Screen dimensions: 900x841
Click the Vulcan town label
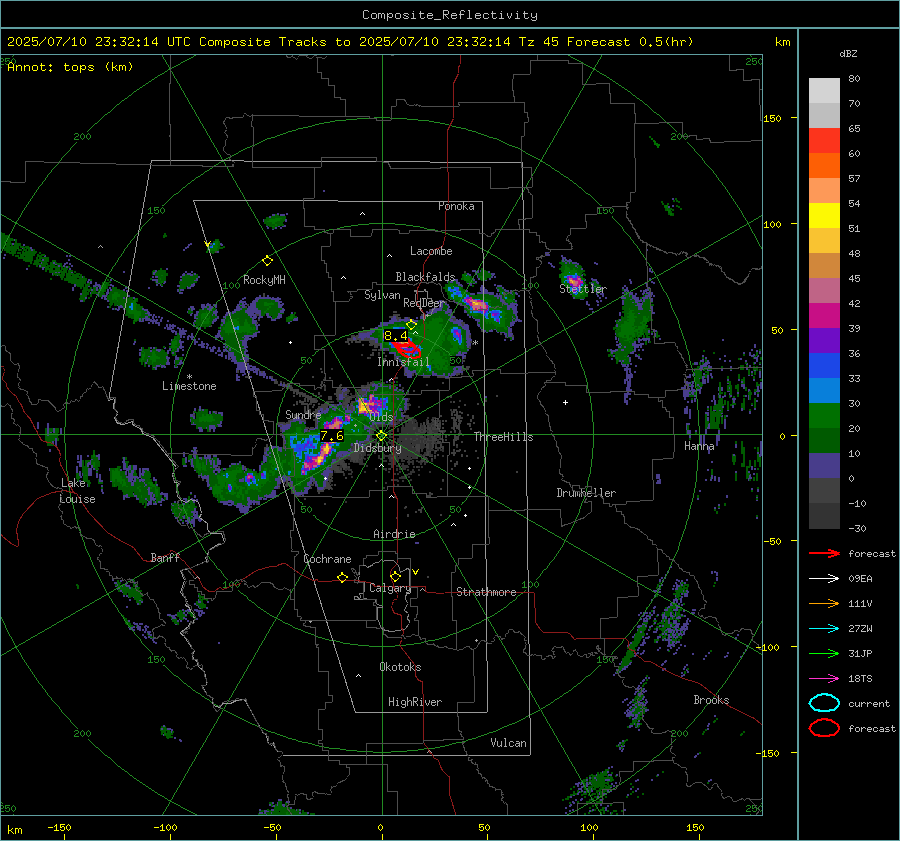[x=509, y=743]
